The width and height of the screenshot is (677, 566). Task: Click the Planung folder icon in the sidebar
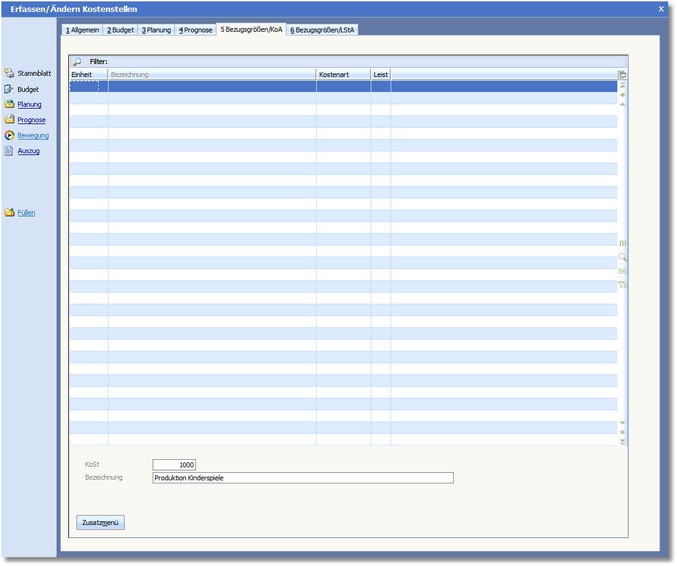(x=9, y=104)
